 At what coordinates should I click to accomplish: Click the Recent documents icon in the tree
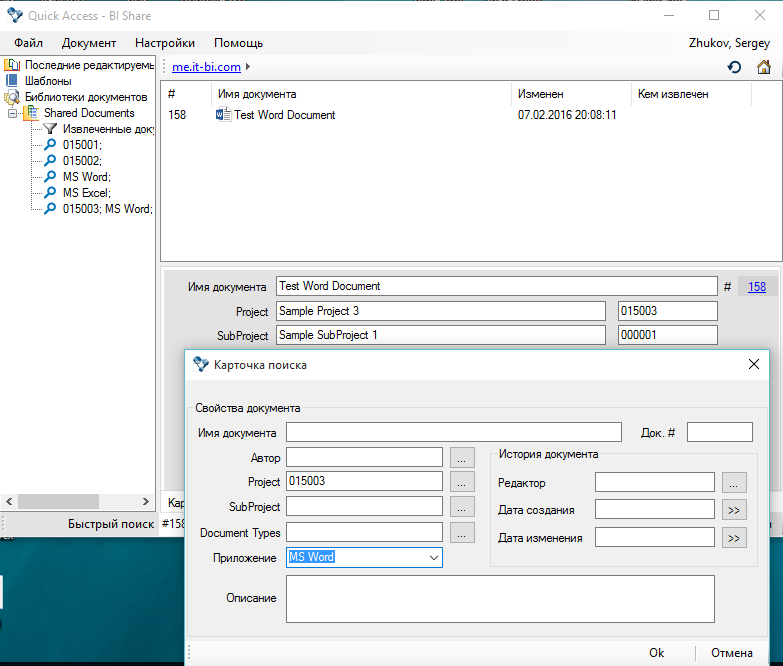coord(12,65)
